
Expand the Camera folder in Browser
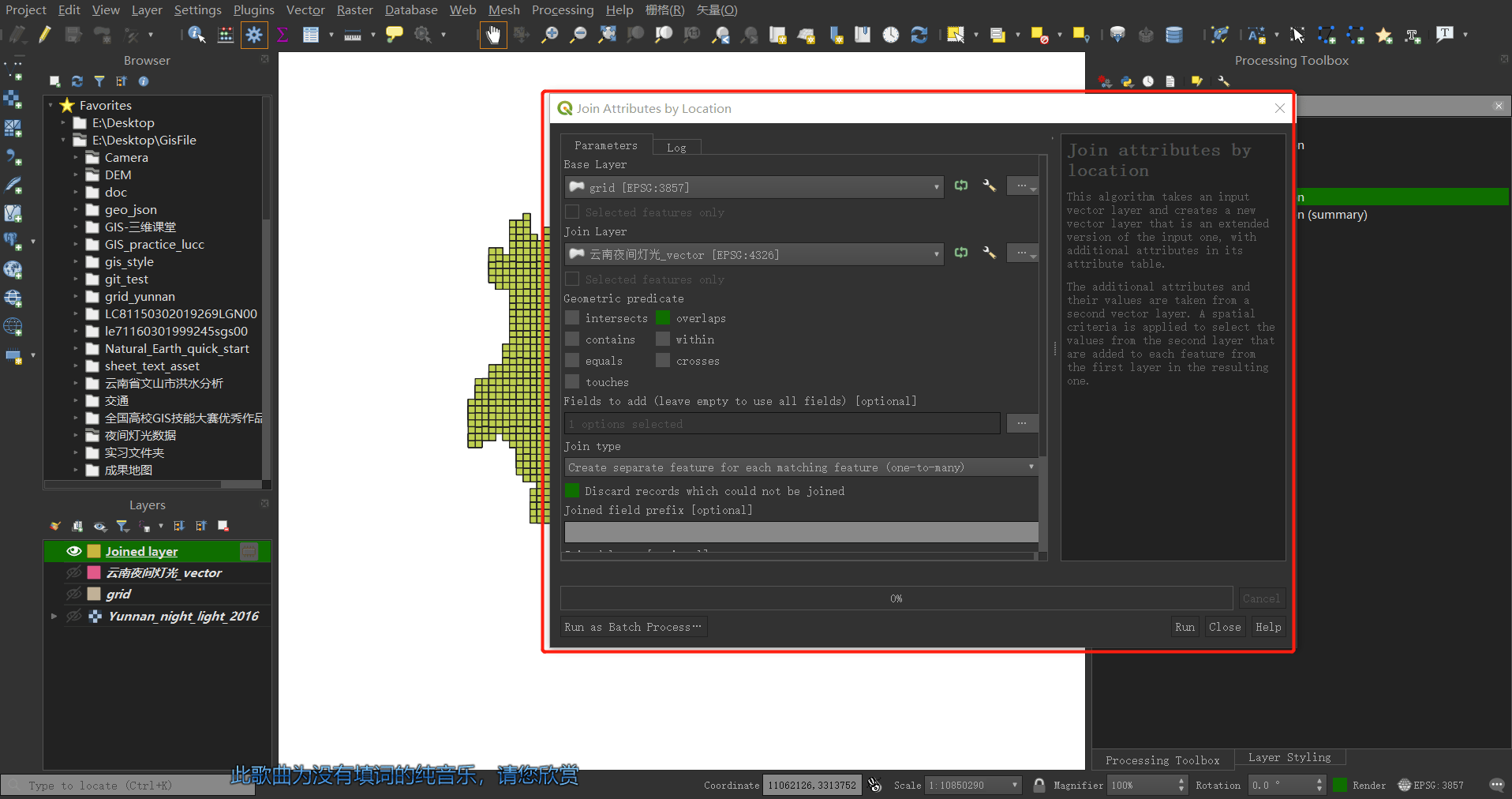[77, 157]
